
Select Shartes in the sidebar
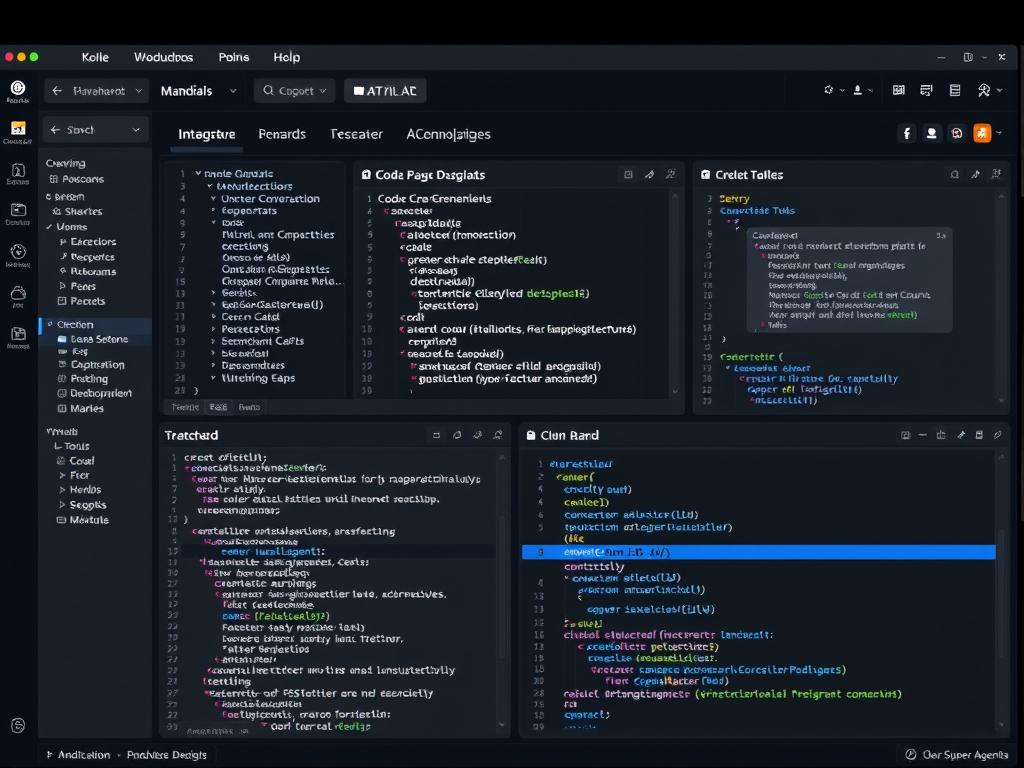(77, 212)
